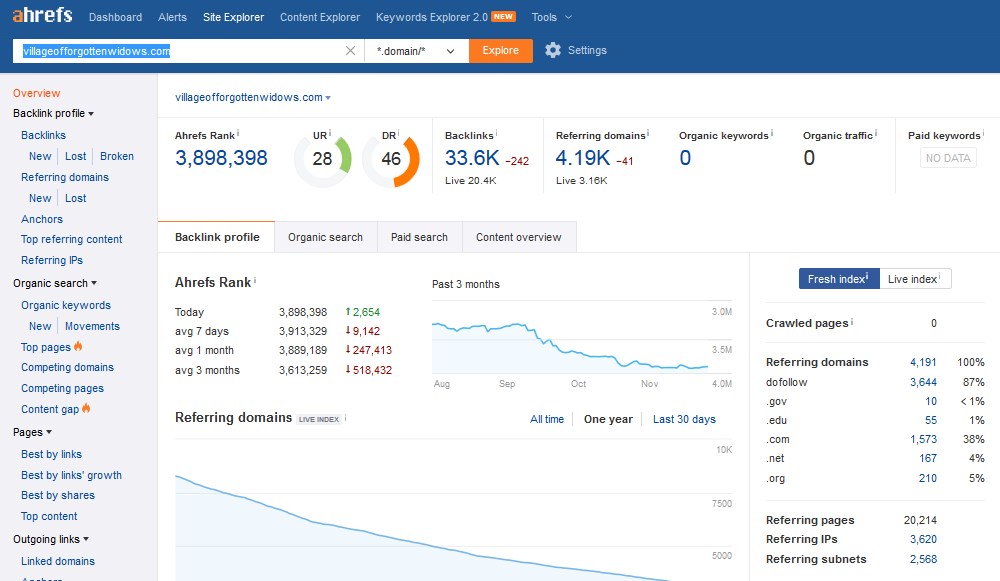Open the *.domain/* mode dropdown

416,51
